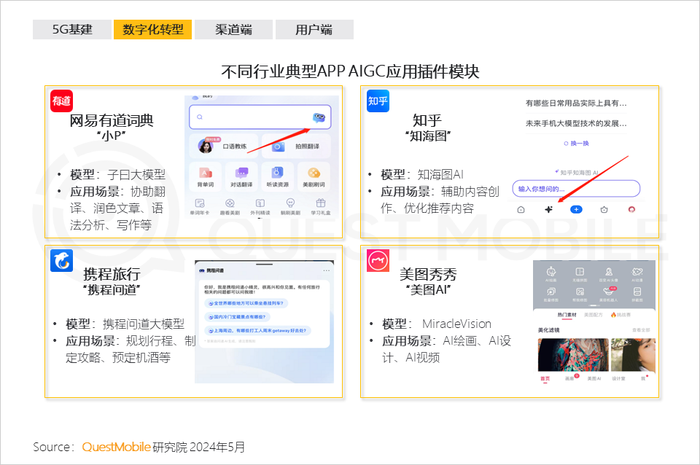This screenshot has width=700, height=465.
Task: Click the 换一换 refresh link
Action: click(x=576, y=143)
